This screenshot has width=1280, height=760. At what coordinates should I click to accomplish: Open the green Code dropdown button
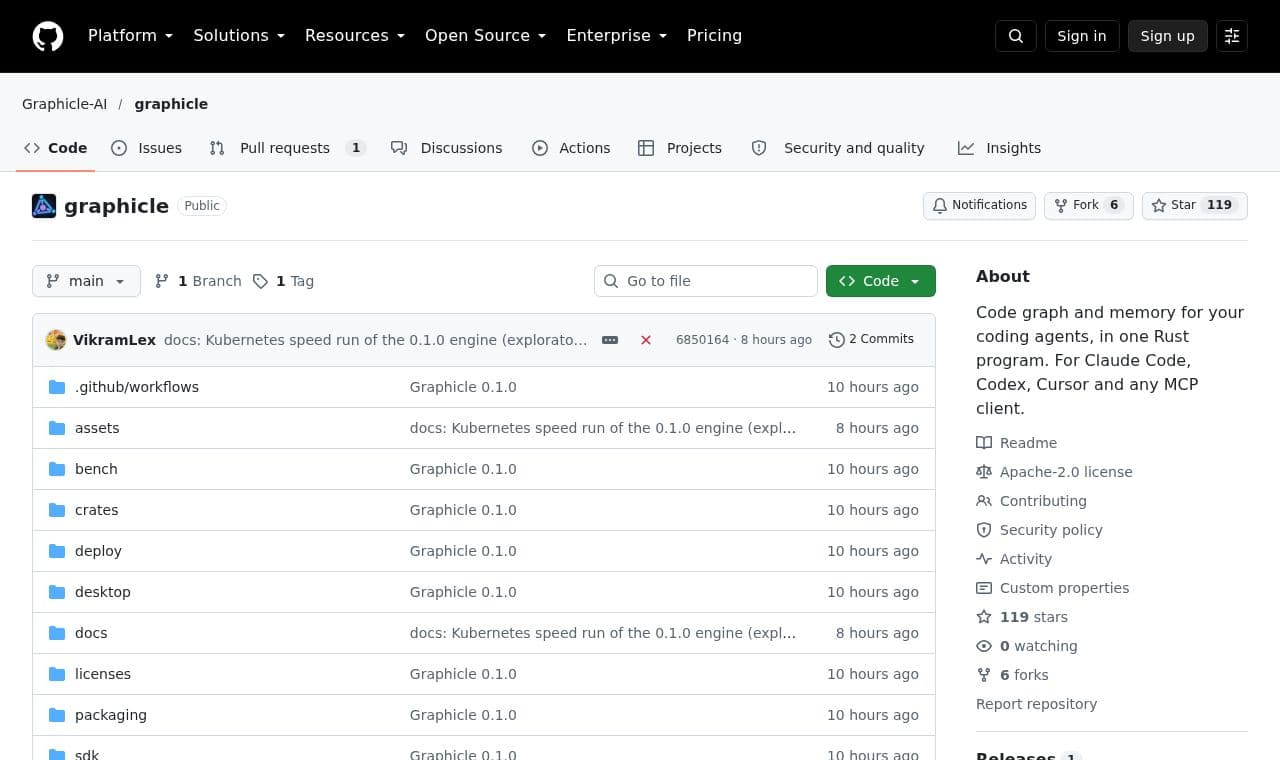click(x=881, y=281)
